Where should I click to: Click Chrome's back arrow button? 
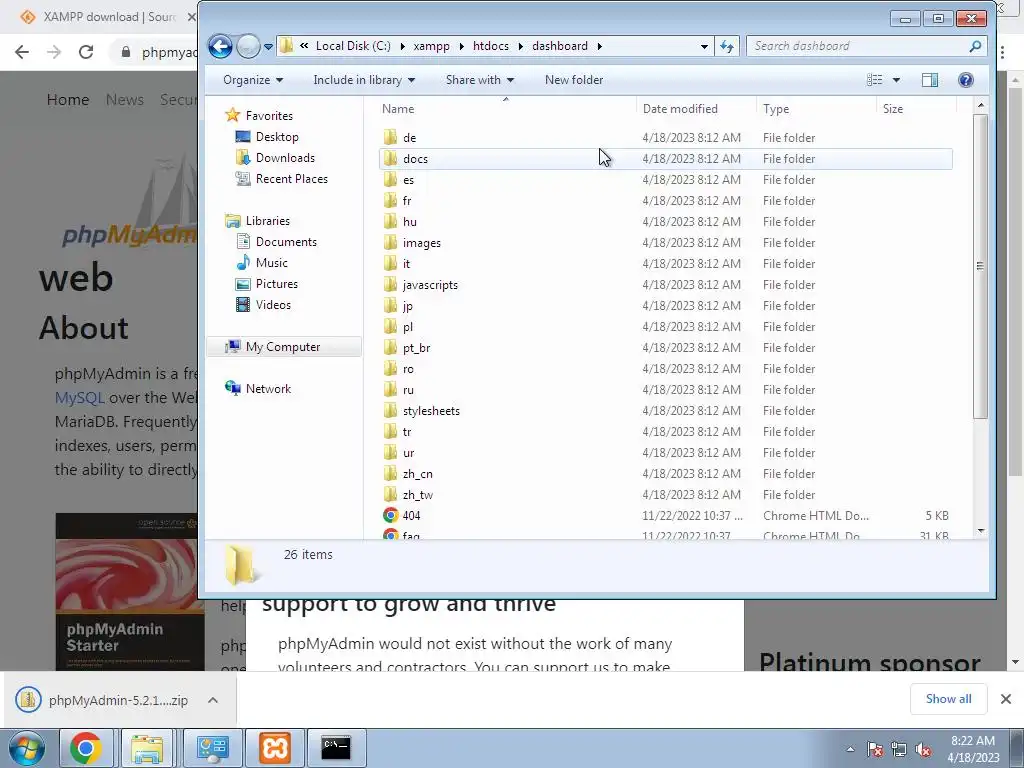(22, 52)
